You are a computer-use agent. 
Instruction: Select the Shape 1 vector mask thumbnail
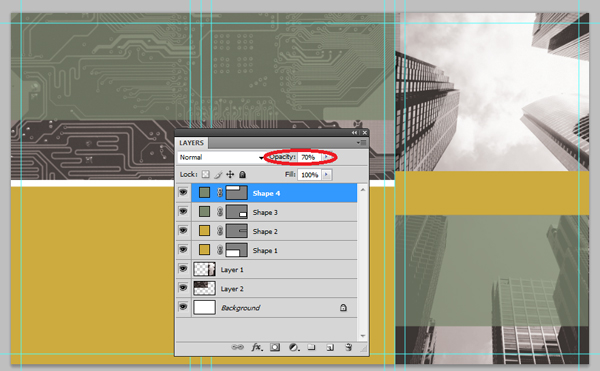tap(236, 250)
